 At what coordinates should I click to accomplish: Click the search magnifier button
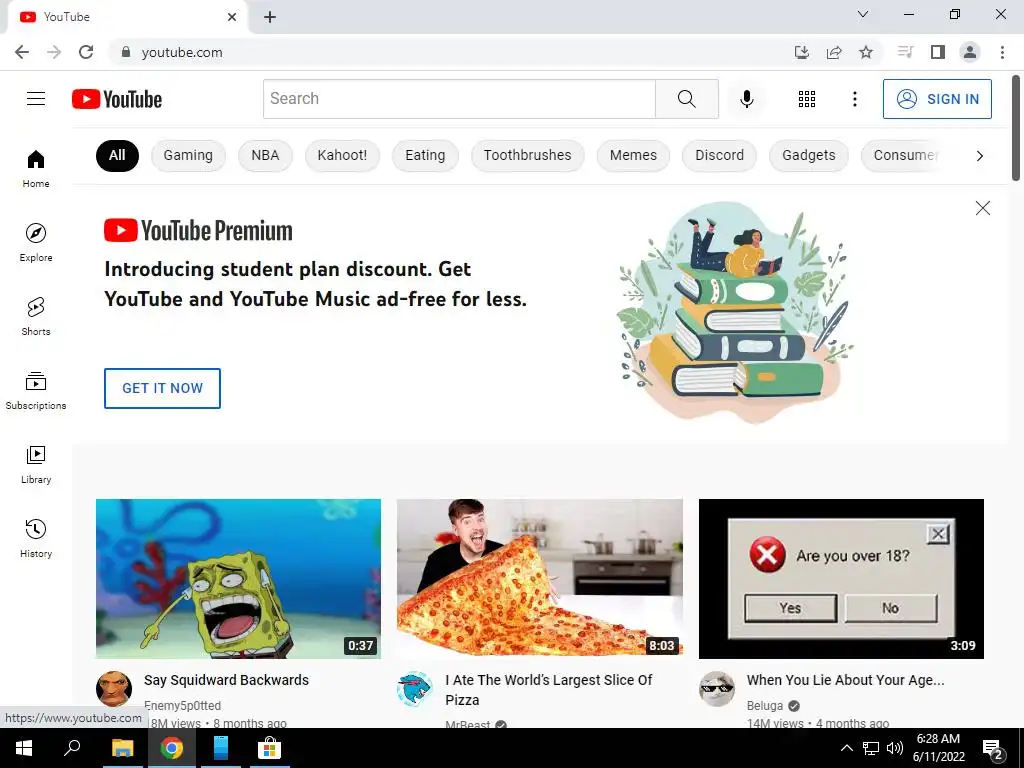click(686, 99)
